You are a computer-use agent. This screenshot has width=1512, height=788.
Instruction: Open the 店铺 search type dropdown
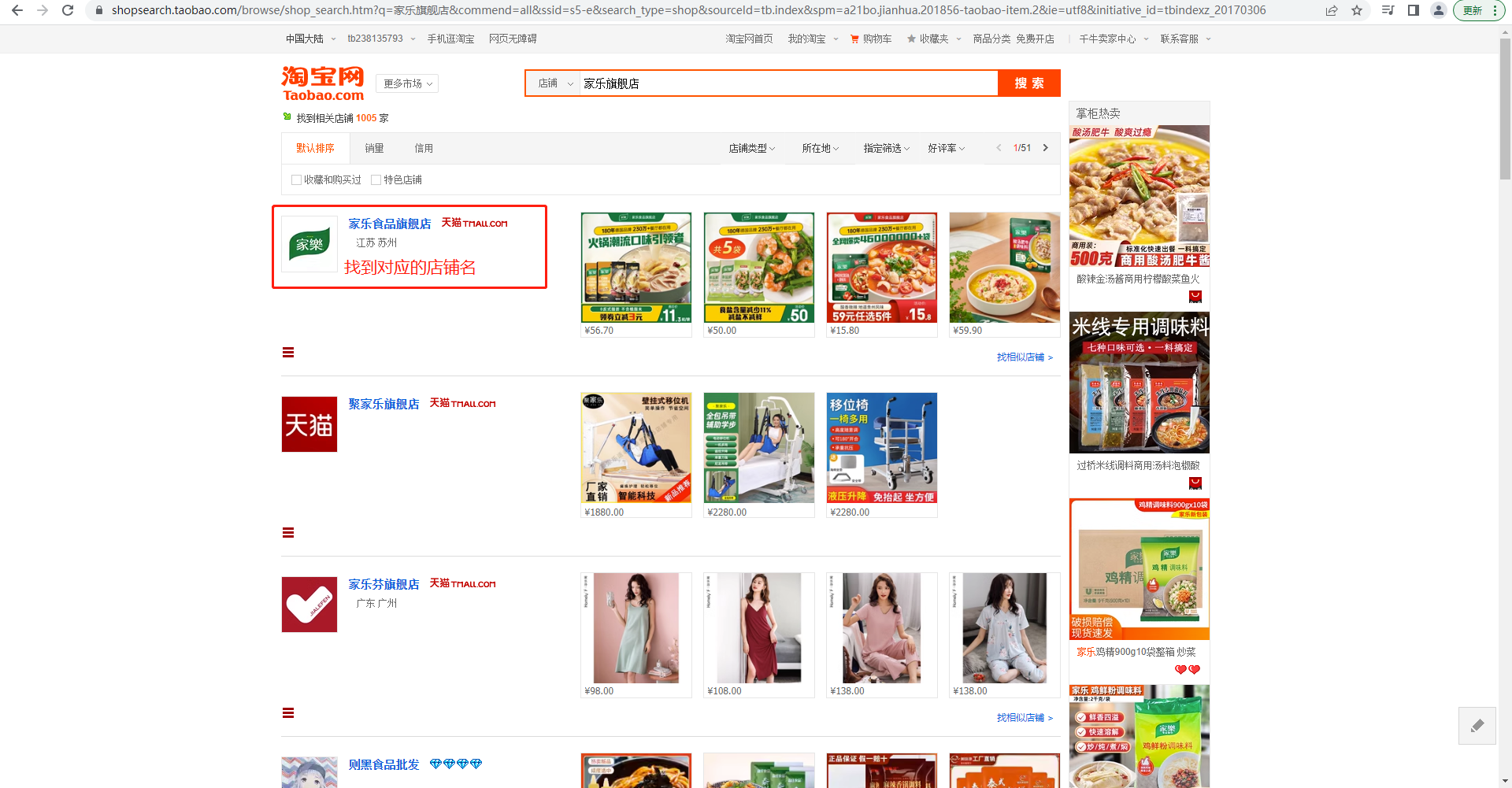tap(554, 83)
